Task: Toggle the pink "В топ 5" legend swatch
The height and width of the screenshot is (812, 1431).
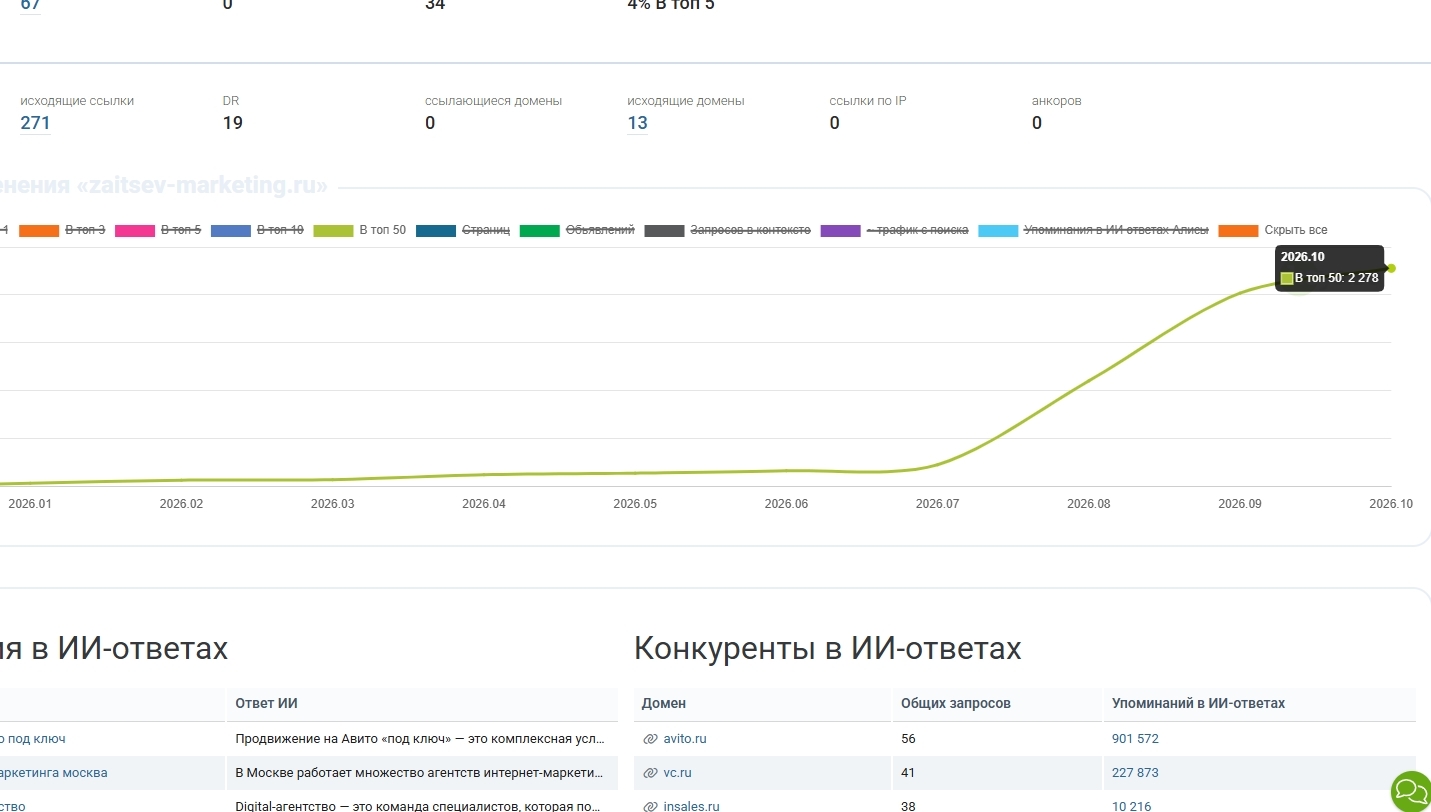Action: pyautogui.click(x=135, y=231)
